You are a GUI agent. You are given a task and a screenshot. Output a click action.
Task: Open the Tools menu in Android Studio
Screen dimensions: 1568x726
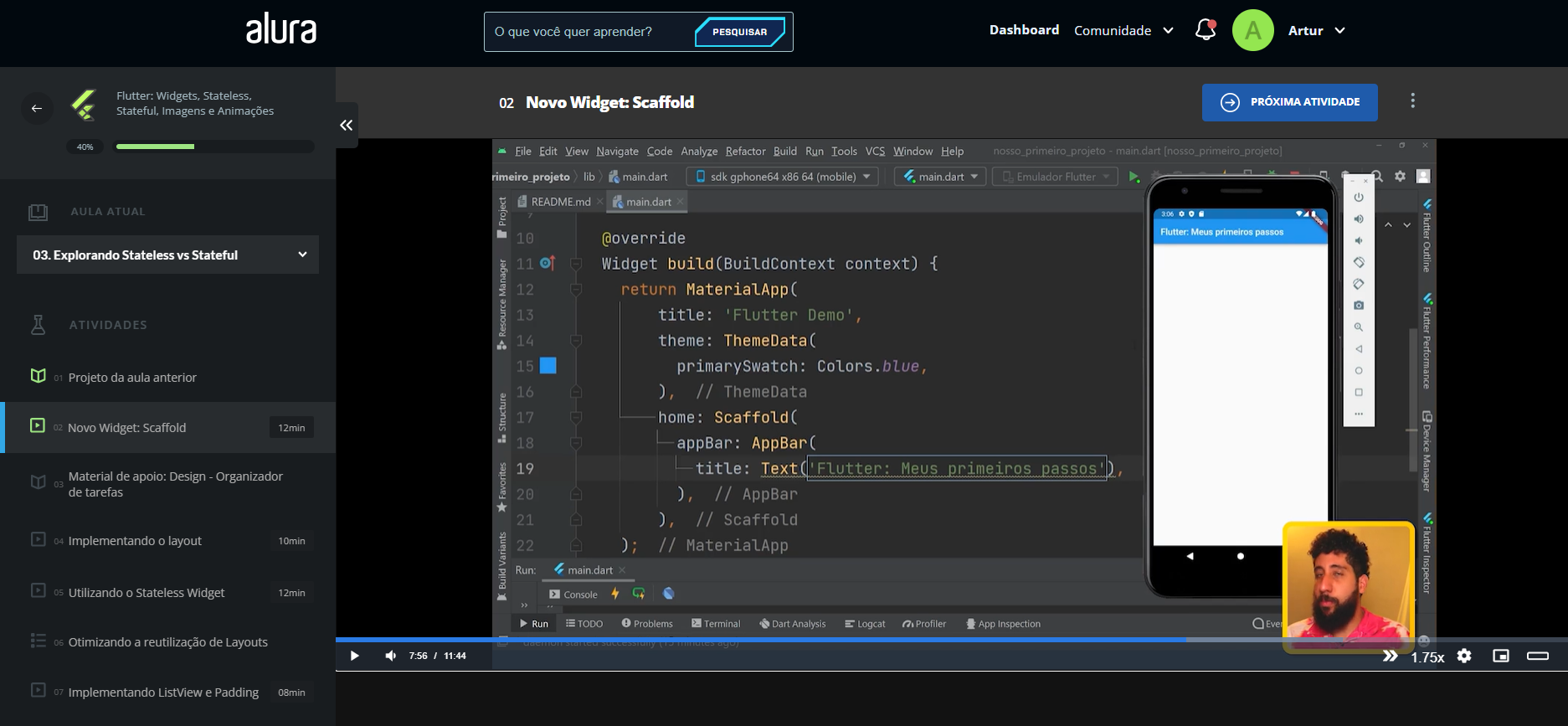click(x=844, y=151)
